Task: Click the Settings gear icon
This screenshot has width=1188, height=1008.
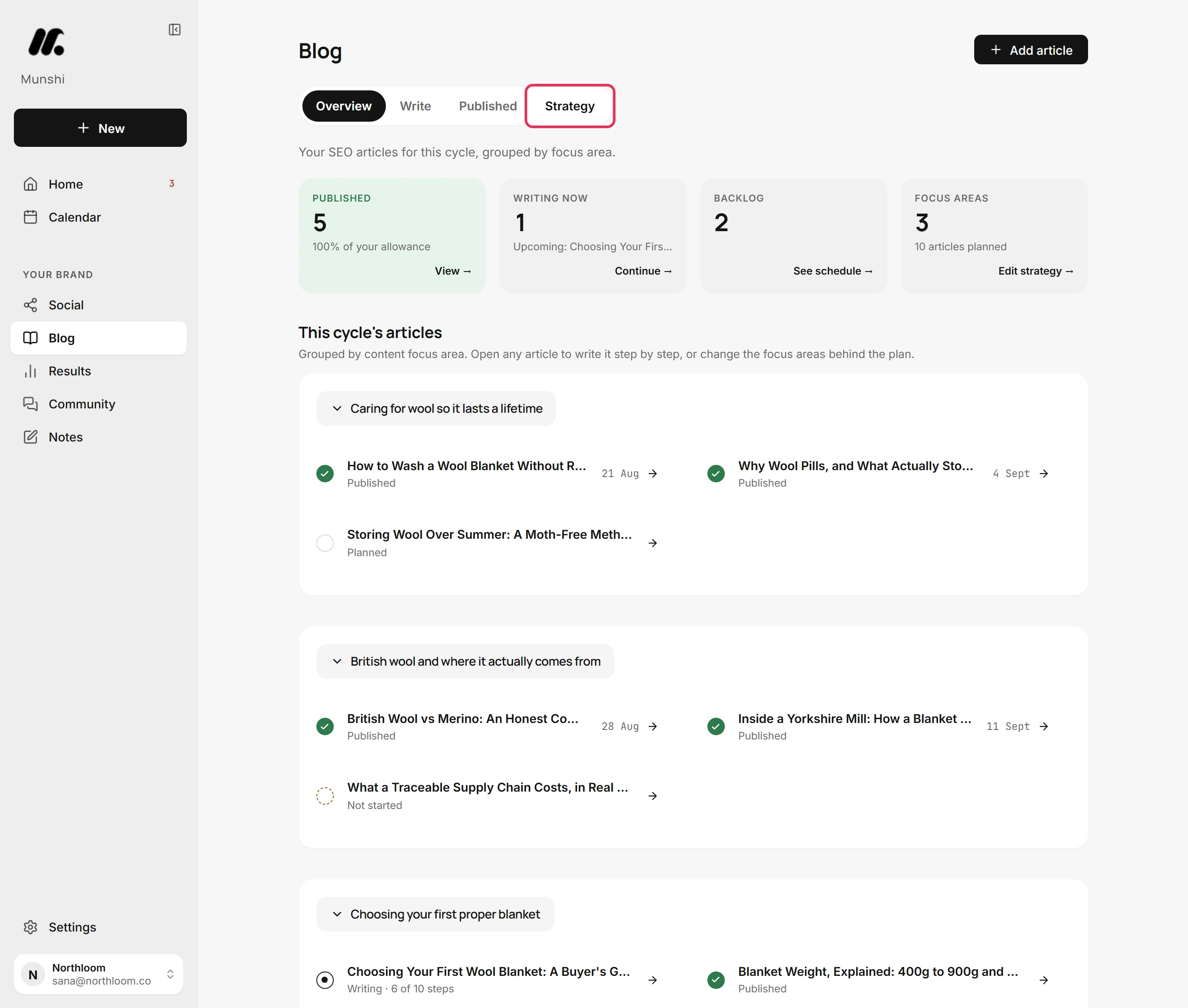Action: tap(30, 927)
